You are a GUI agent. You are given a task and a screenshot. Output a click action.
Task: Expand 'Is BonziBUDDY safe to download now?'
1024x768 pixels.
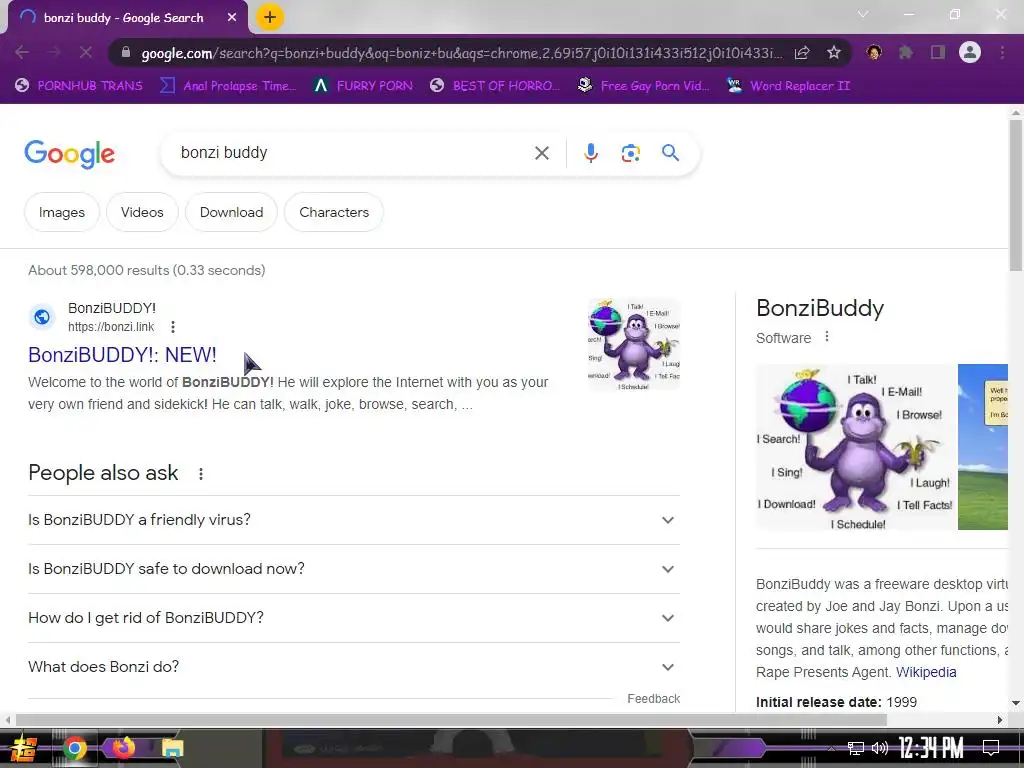354,569
